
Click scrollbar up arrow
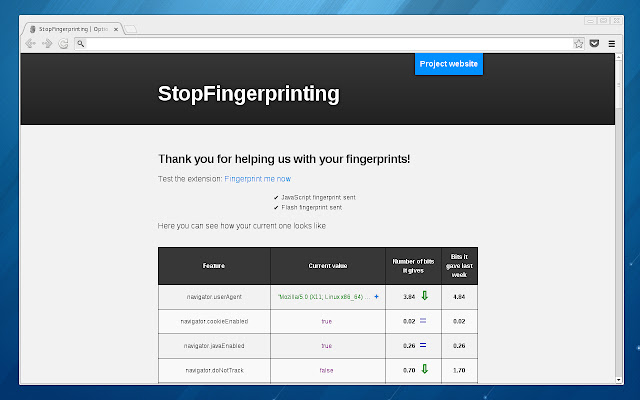(618, 57)
